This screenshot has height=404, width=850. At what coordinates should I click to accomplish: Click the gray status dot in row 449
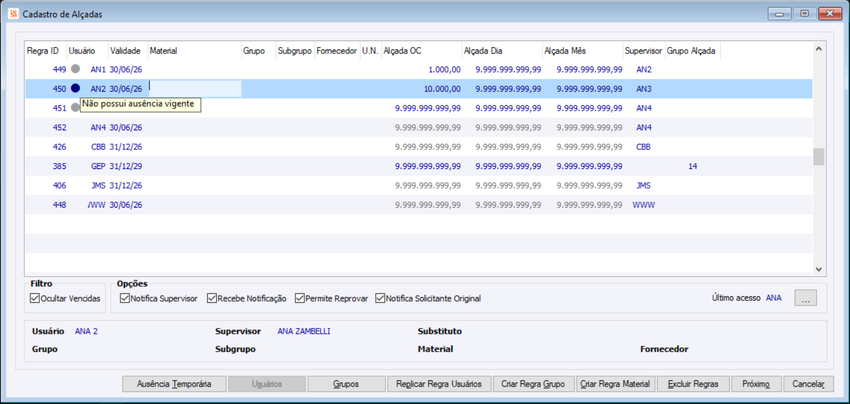tap(75, 69)
